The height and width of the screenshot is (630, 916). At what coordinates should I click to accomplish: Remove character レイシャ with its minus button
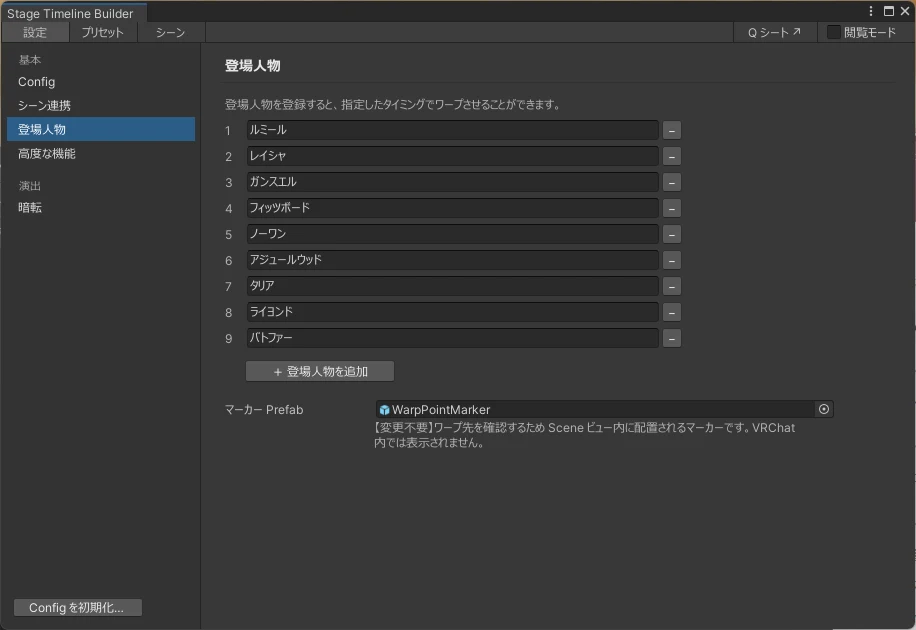[x=672, y=156]
